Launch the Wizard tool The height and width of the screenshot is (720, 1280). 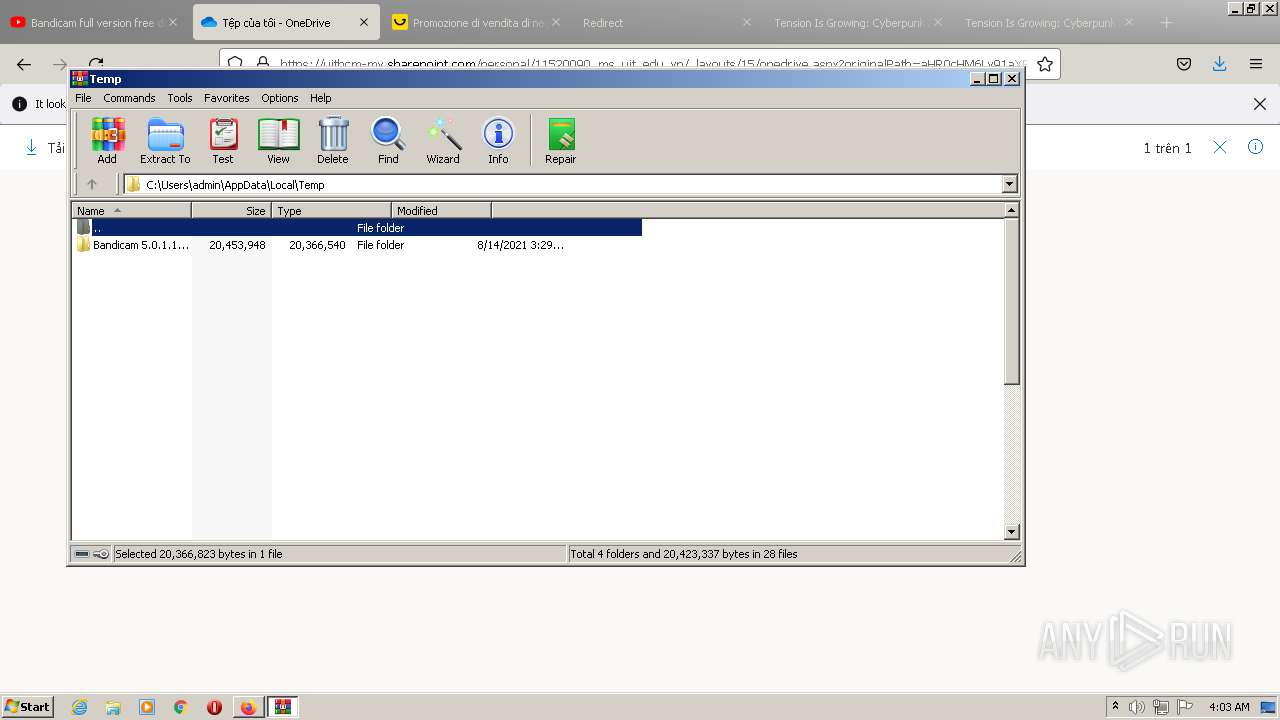[x=443, y=140]
